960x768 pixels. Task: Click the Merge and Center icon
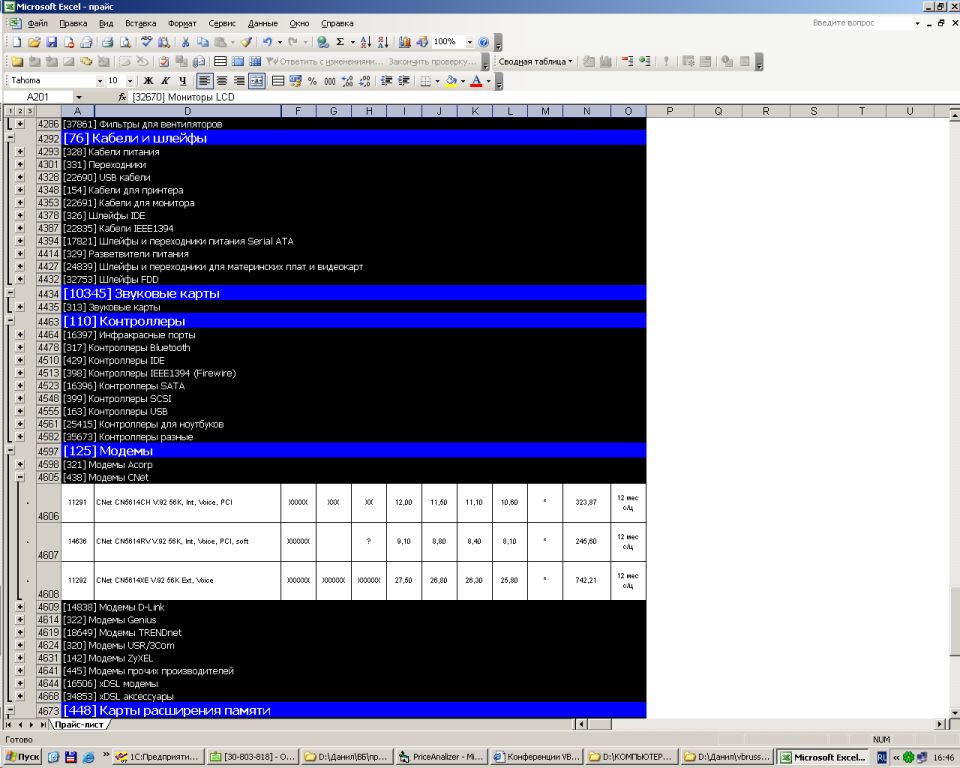point(256,81)
